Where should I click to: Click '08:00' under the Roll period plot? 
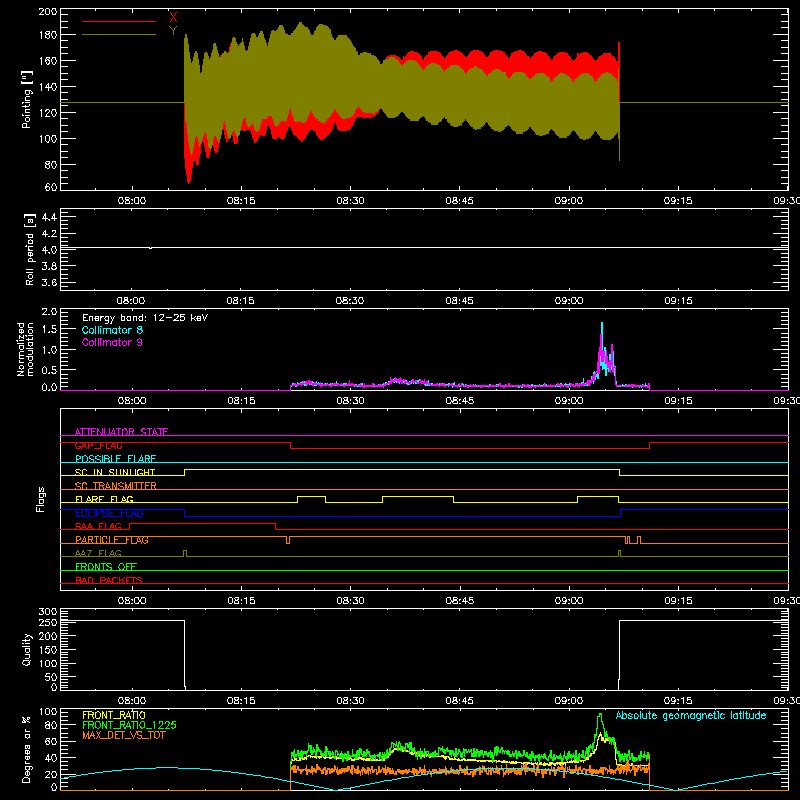[x=131, y=301]
